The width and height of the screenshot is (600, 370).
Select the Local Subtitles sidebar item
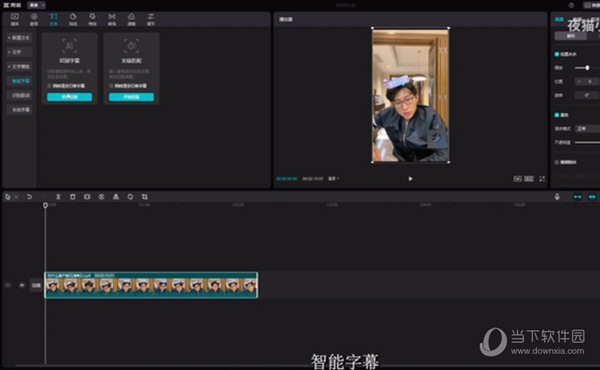tap(20, 109)
